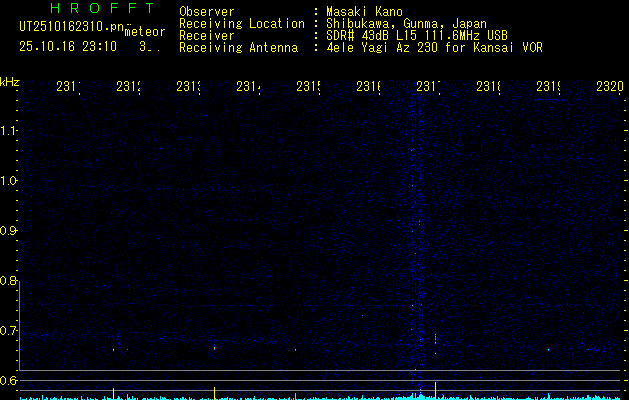Click the 1.0 frequency axis label

pyautogui.click(x=9, y=181)
